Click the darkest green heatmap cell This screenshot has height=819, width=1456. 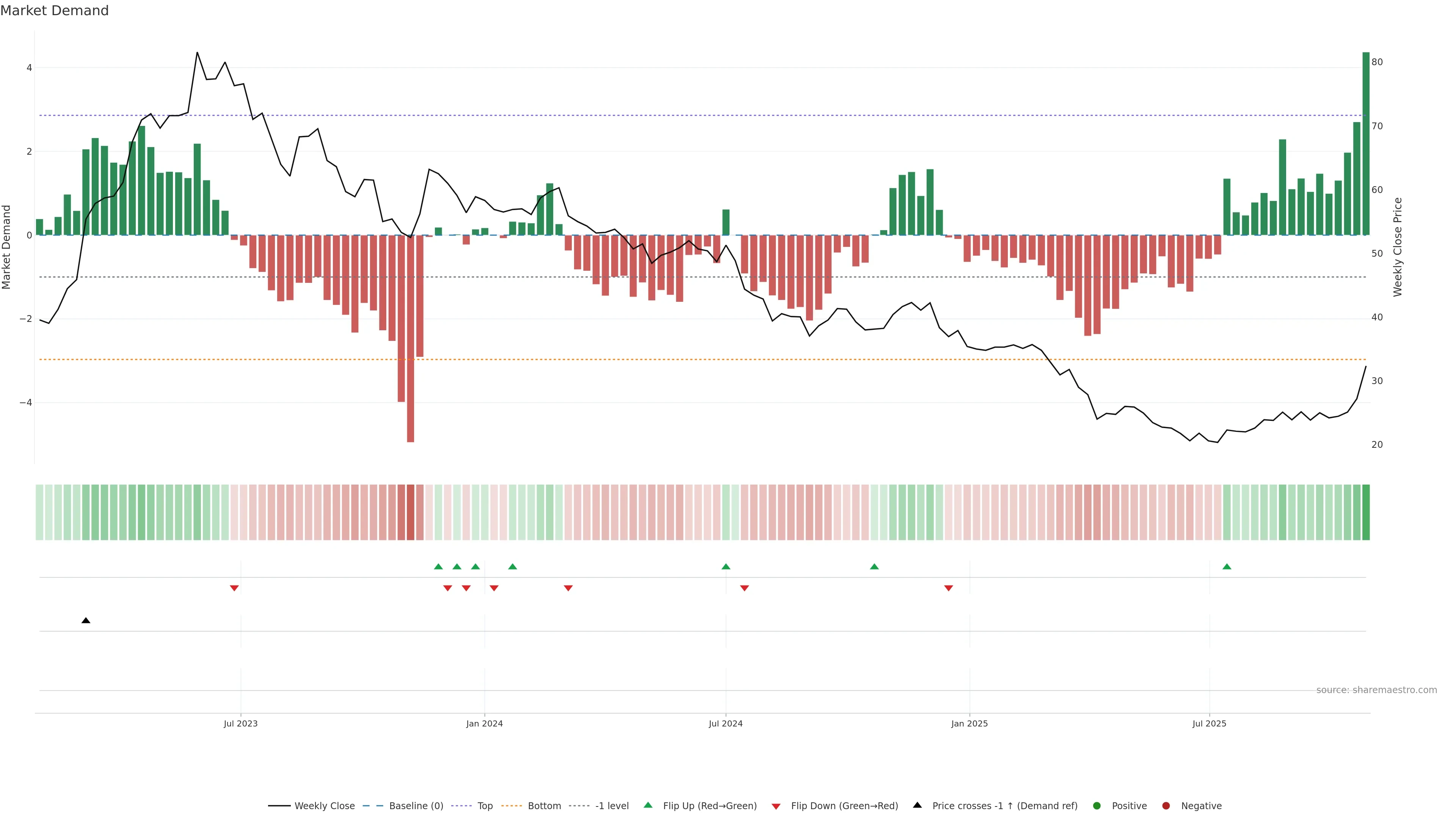(x=1365, y=512)
